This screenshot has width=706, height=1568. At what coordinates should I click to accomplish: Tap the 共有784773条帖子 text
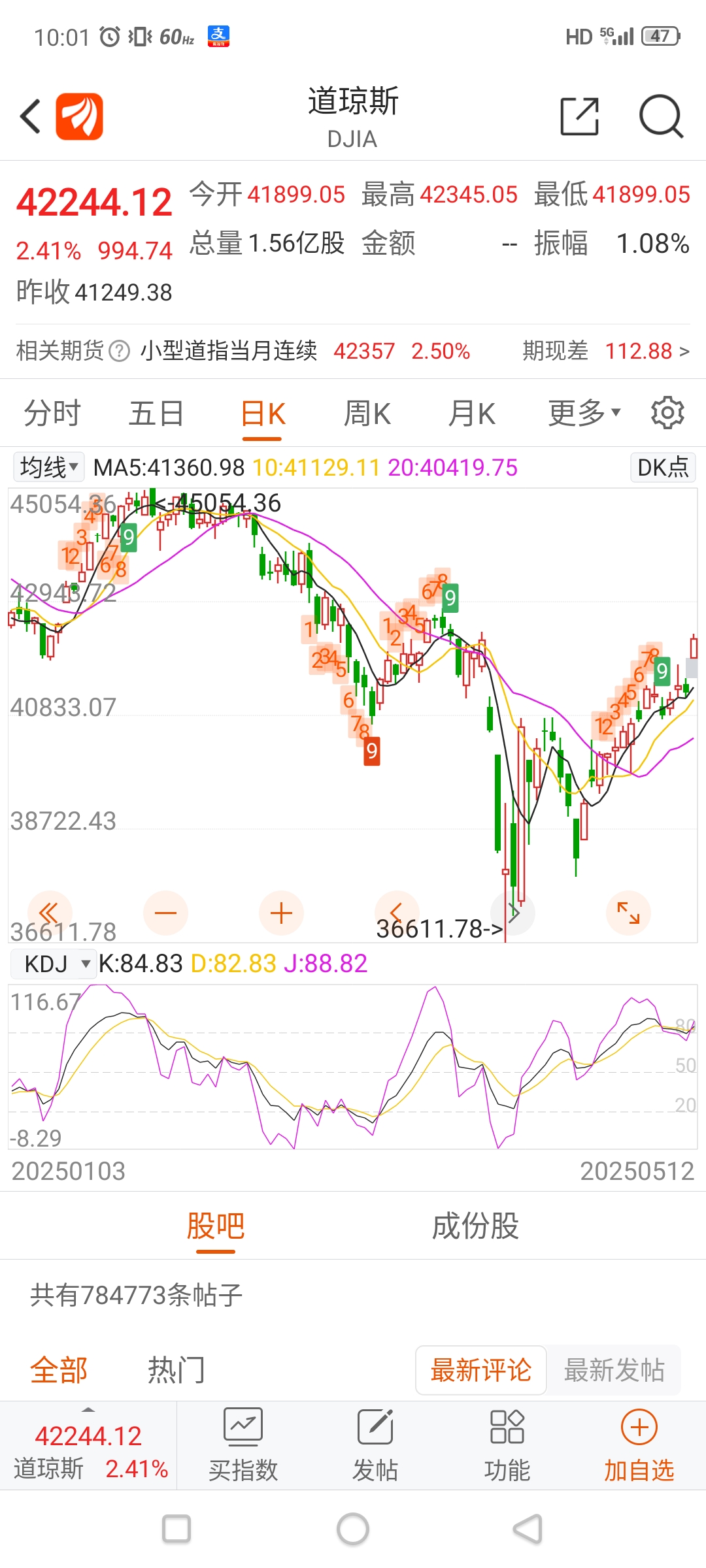(137, 1295)
